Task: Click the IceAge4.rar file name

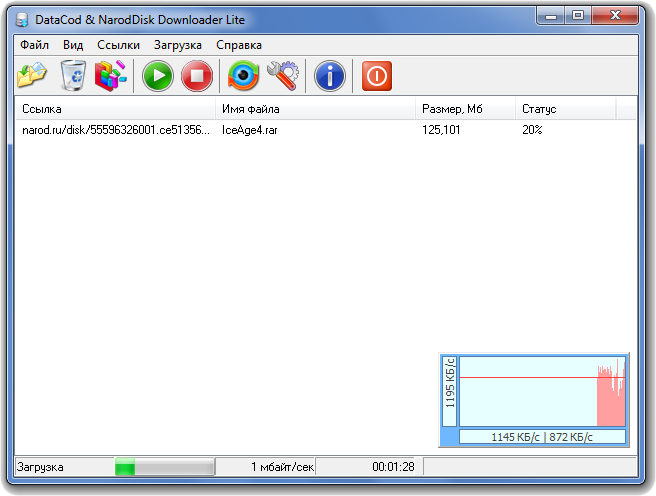Action: (249, 130)
